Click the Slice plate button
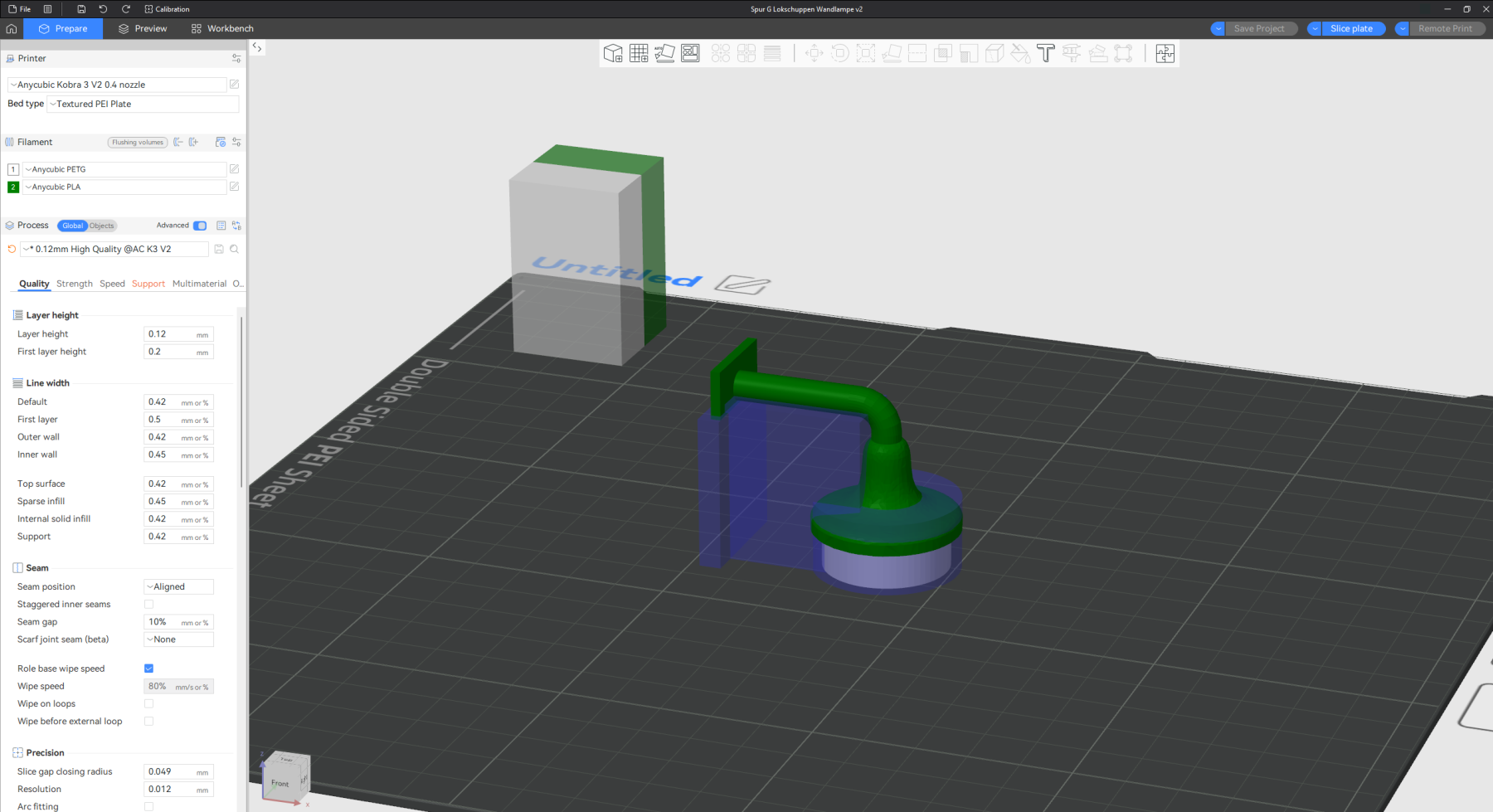 pyautogui.click(x=1351, y=28)
